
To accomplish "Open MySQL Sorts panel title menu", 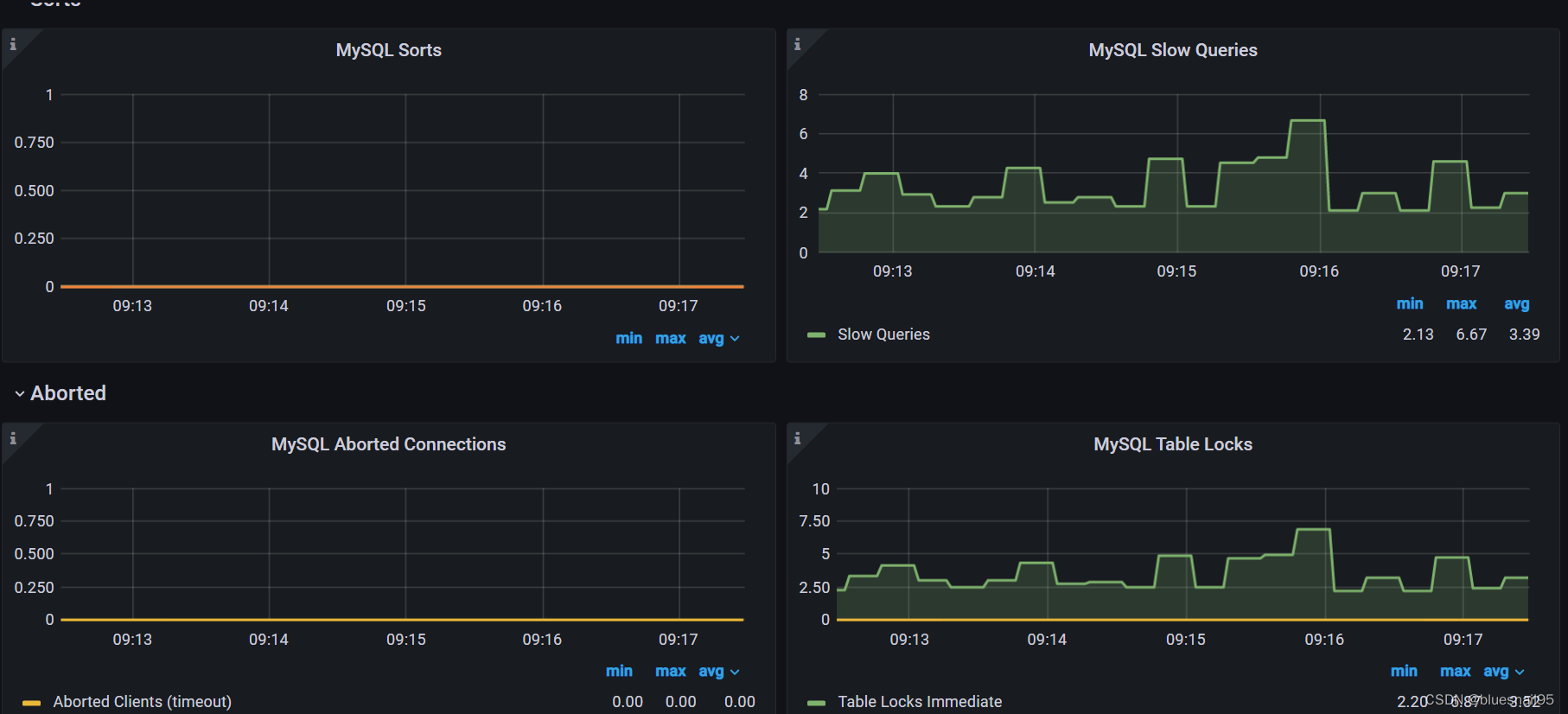I will pyautogui.click(x=388, y=50).
